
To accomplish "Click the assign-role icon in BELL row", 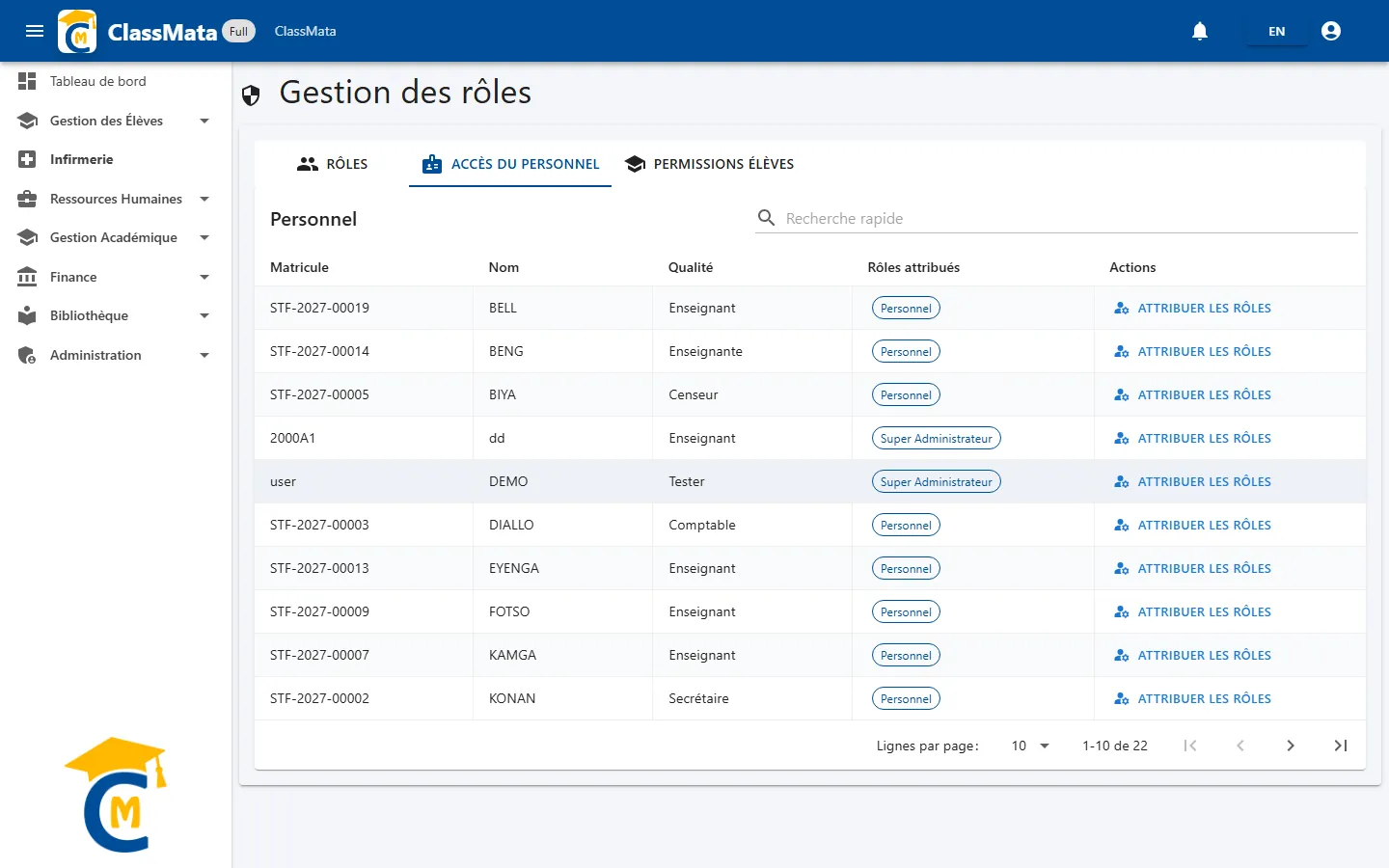I will tap(1121, 309).
